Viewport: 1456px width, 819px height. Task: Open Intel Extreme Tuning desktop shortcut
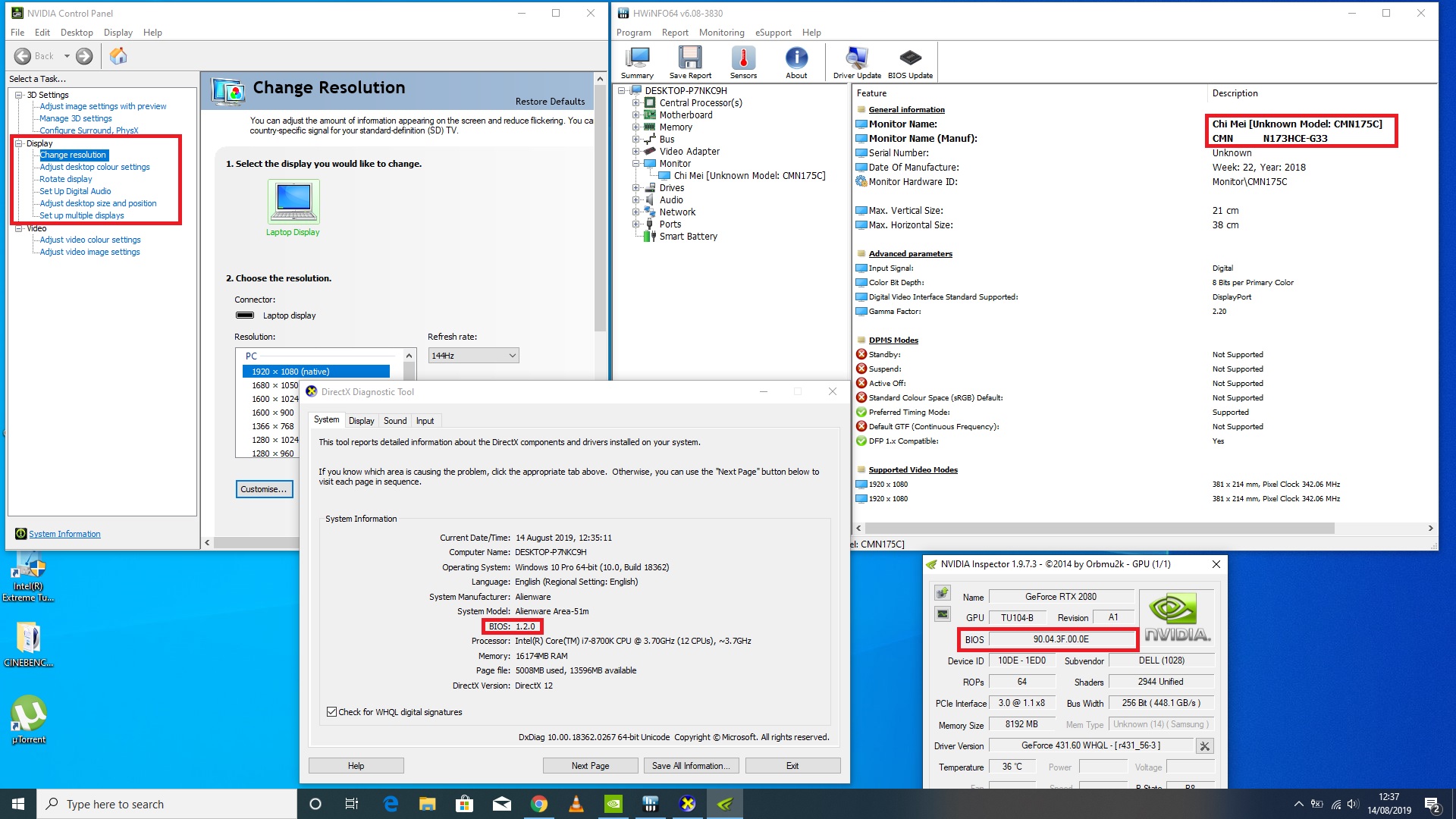pyautogui.click(x=28, y=578)
